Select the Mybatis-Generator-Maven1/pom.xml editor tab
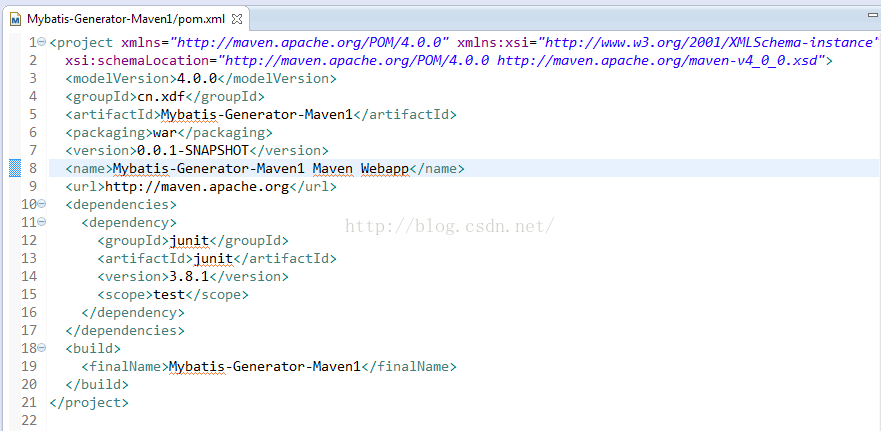Screen dimensions: 881x431 (x=126, y=19)
